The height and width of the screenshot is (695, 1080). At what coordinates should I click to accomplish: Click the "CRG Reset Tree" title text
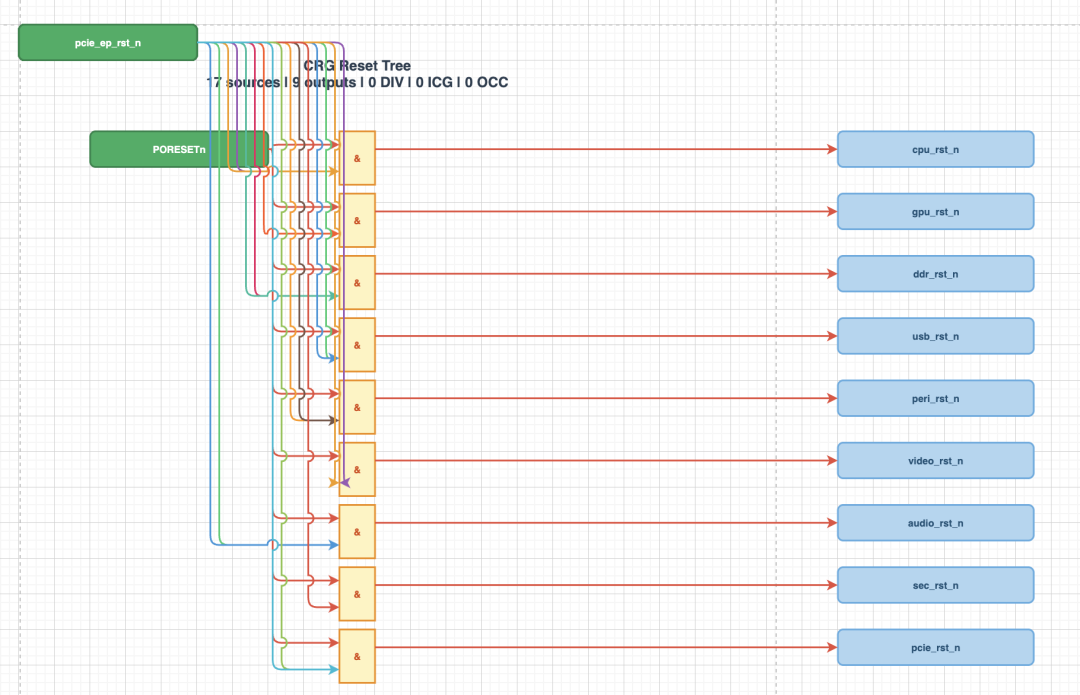click(x=357, y=66)
